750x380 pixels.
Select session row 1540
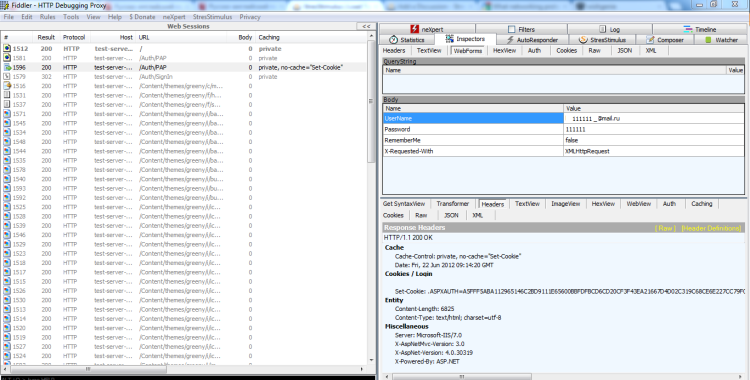184,179
